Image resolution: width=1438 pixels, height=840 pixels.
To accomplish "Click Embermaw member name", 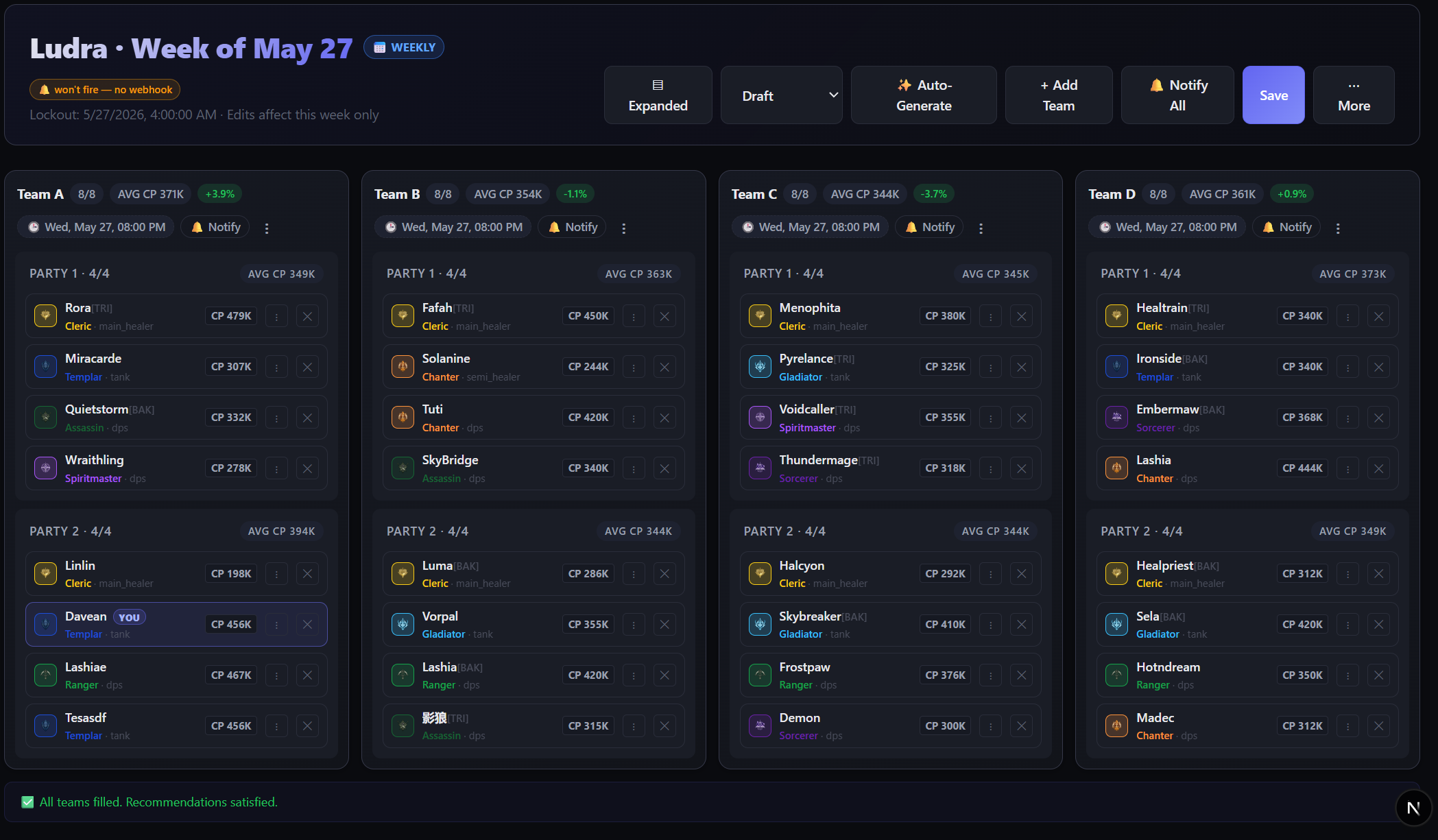I will click(1167, 409).
